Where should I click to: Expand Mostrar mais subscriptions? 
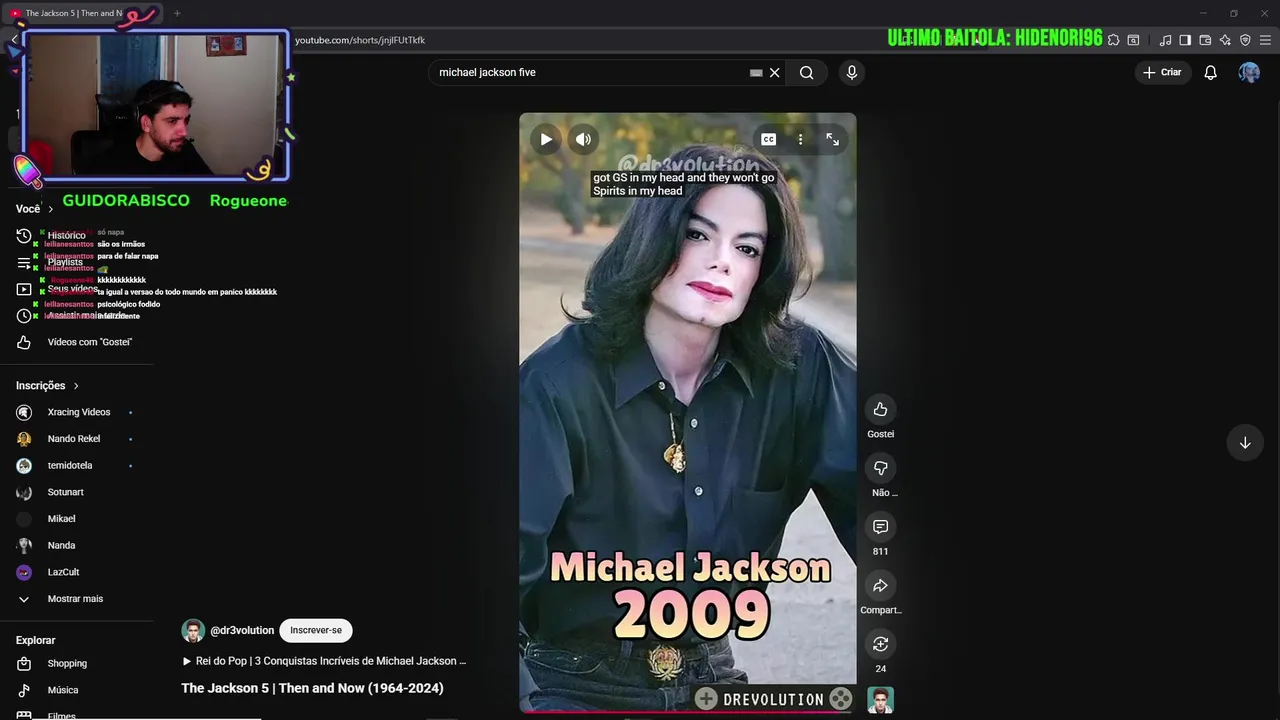(75, 599)
